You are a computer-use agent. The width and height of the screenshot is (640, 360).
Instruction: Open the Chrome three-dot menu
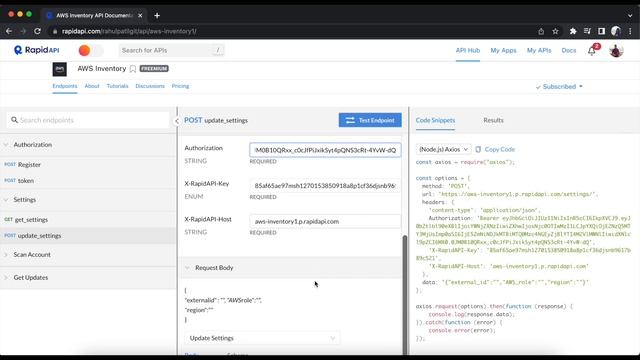(x=630, y=31)
